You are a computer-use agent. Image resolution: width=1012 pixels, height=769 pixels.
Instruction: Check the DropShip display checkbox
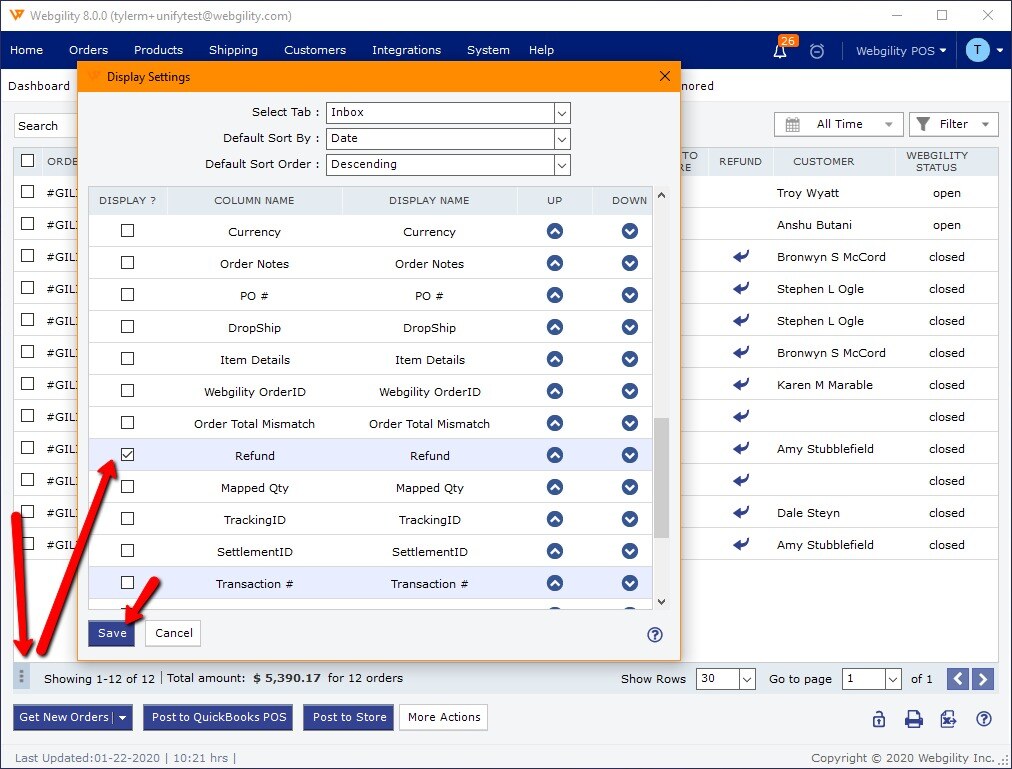[127, 327]
